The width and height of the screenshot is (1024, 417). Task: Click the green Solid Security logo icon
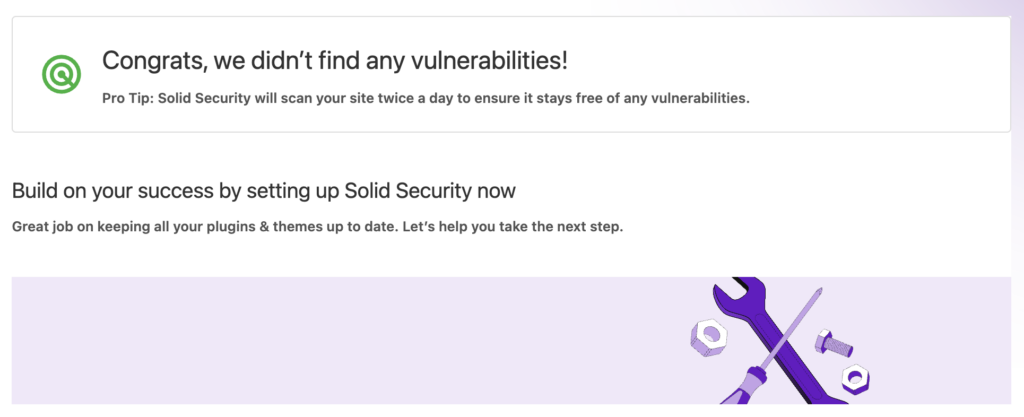[61, 73]
